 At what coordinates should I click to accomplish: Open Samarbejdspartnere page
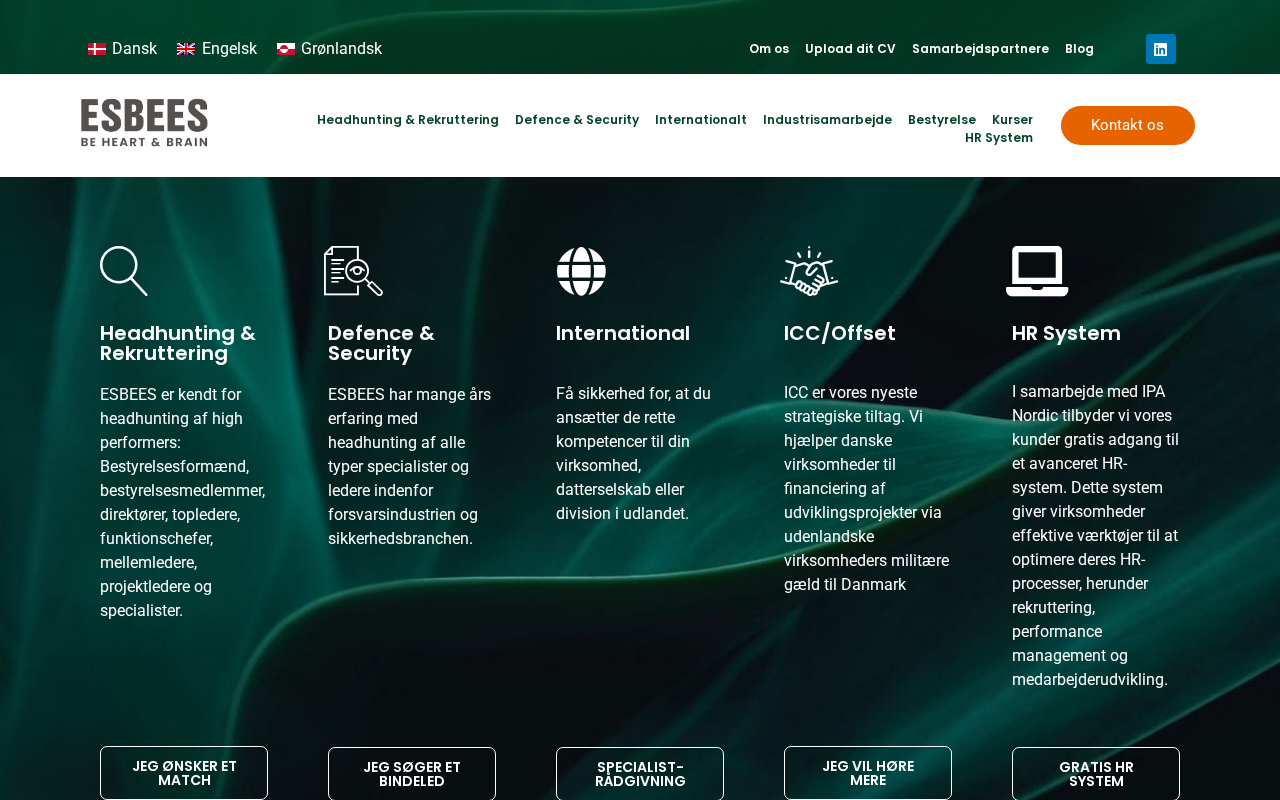click(x=980, y=49)
